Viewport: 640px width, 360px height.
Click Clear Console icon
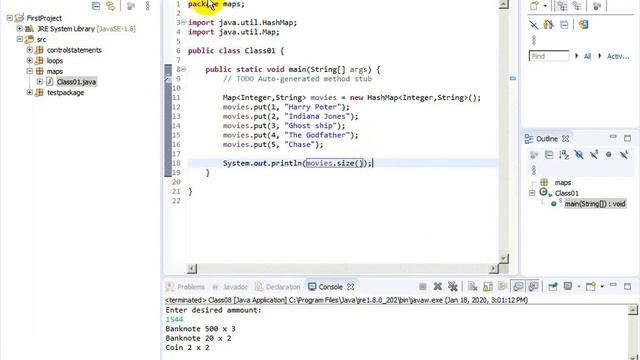pyautogui.click(x=472, y=287)
